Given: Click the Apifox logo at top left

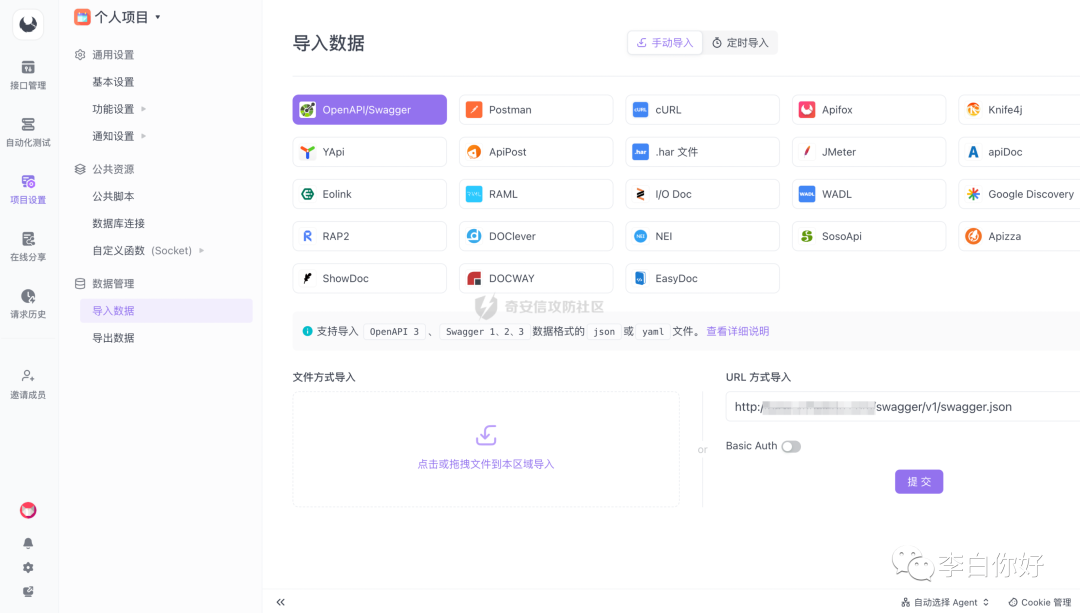Looking at the screenshot, I should 28,24.
